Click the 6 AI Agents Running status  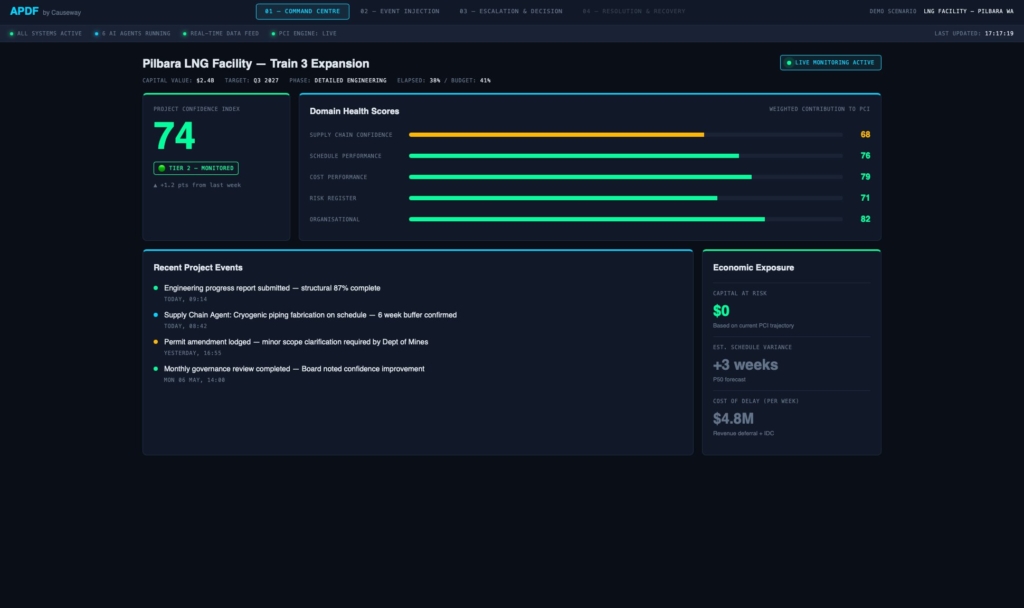pyautogui.click(x=132, y=33)
